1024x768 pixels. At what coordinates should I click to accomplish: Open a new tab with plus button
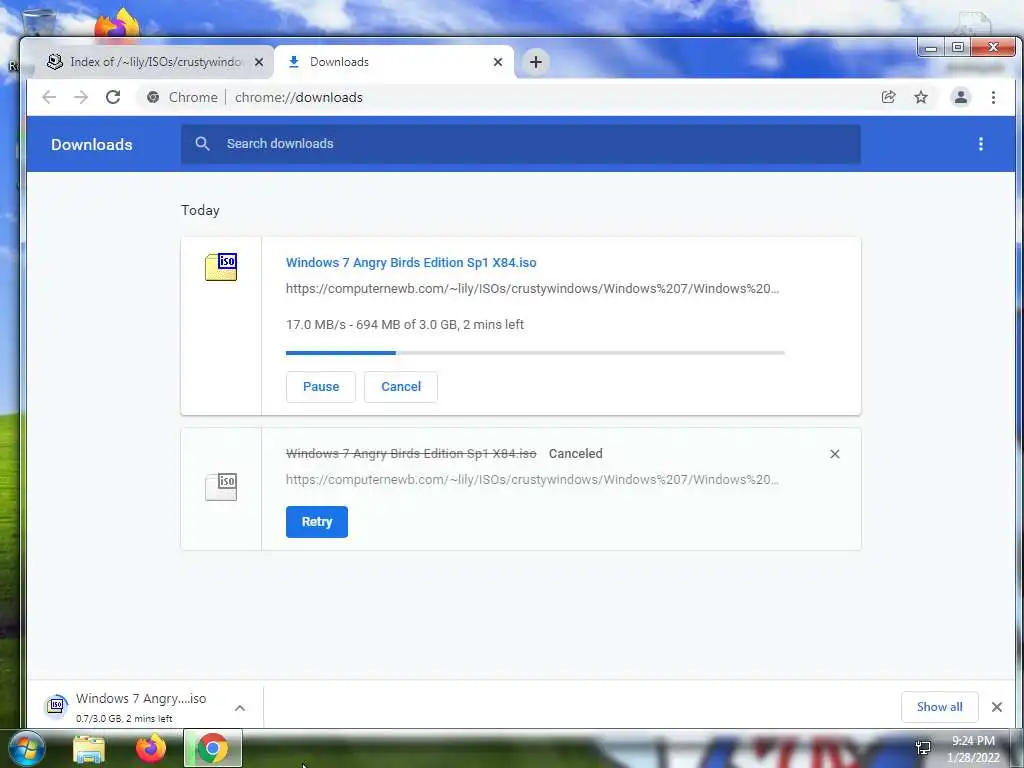[536, 62]
